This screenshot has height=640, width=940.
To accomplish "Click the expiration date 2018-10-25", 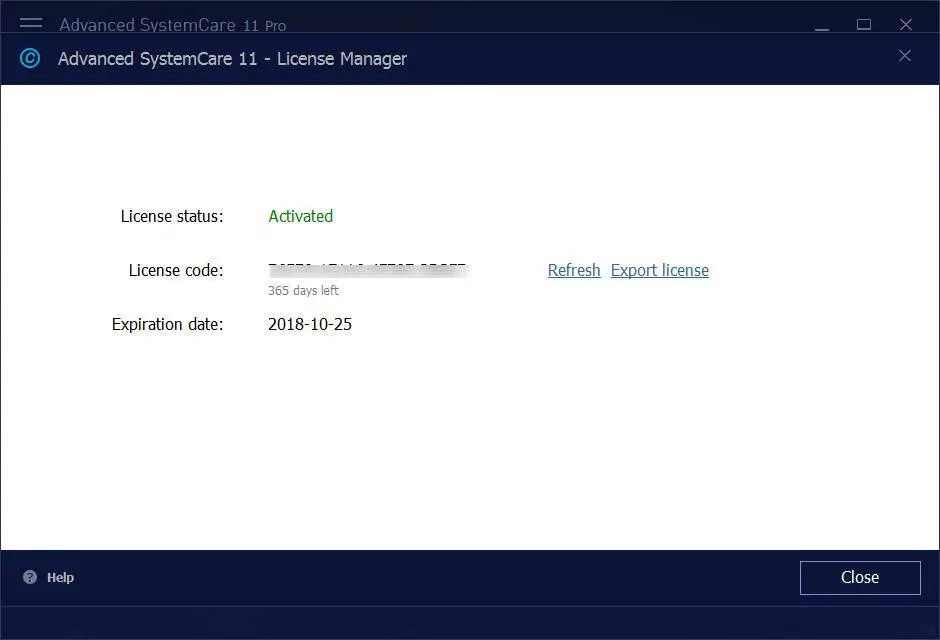I will 310,324.
